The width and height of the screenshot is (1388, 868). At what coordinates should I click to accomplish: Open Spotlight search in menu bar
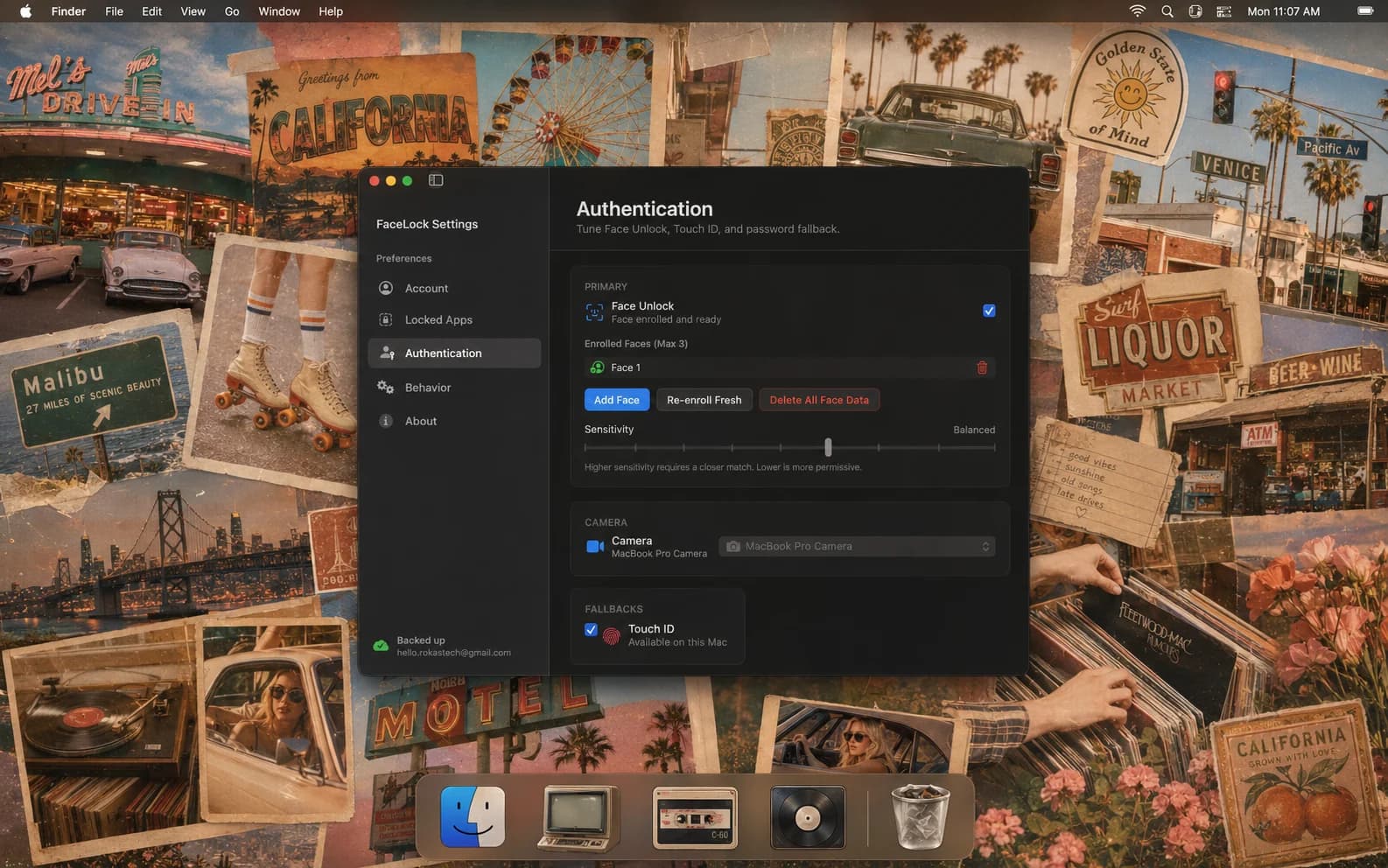[1167, 11]
